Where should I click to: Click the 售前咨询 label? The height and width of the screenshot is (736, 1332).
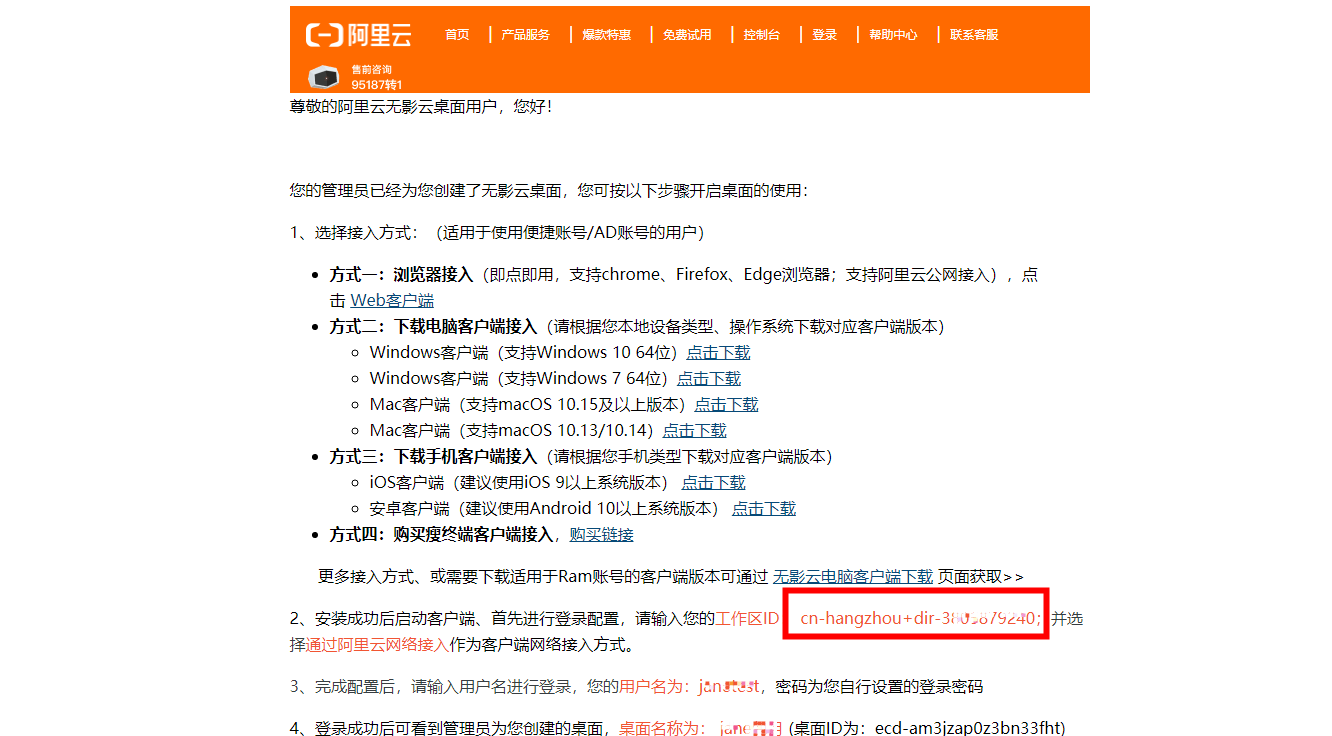pos(371,70)
